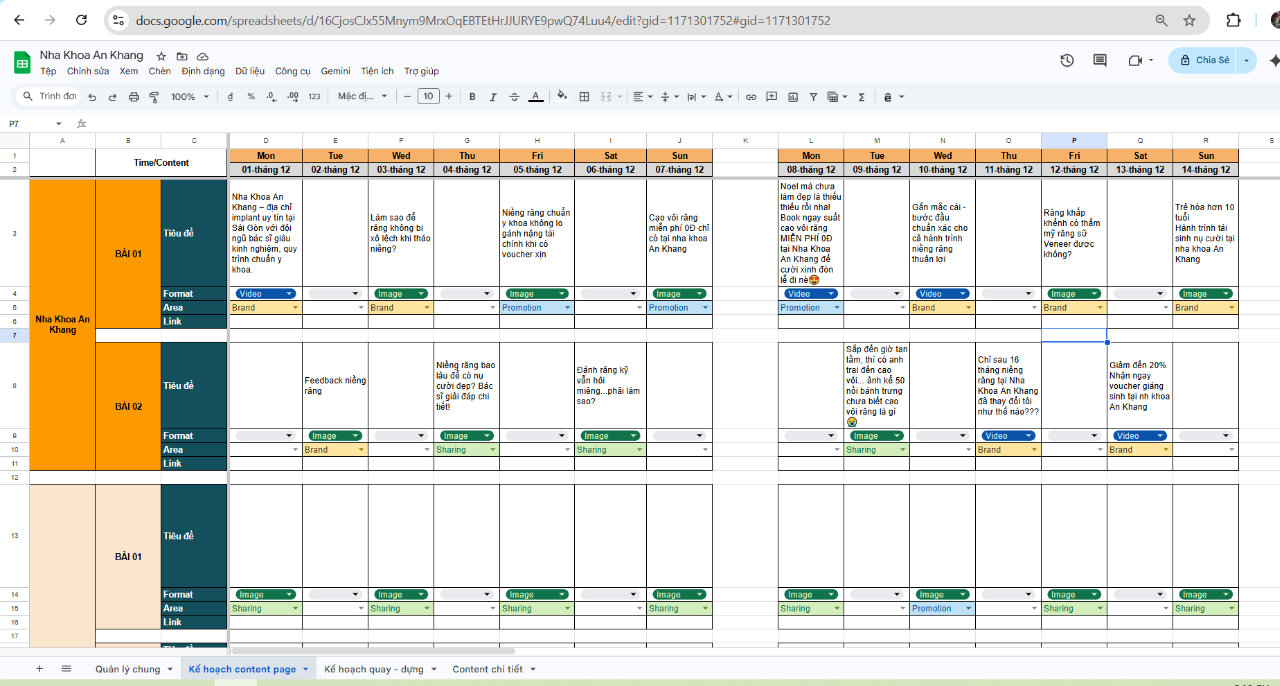Decrease font size with minus button
This screenshot has height=686, width=1280.
tap(407, 97)
